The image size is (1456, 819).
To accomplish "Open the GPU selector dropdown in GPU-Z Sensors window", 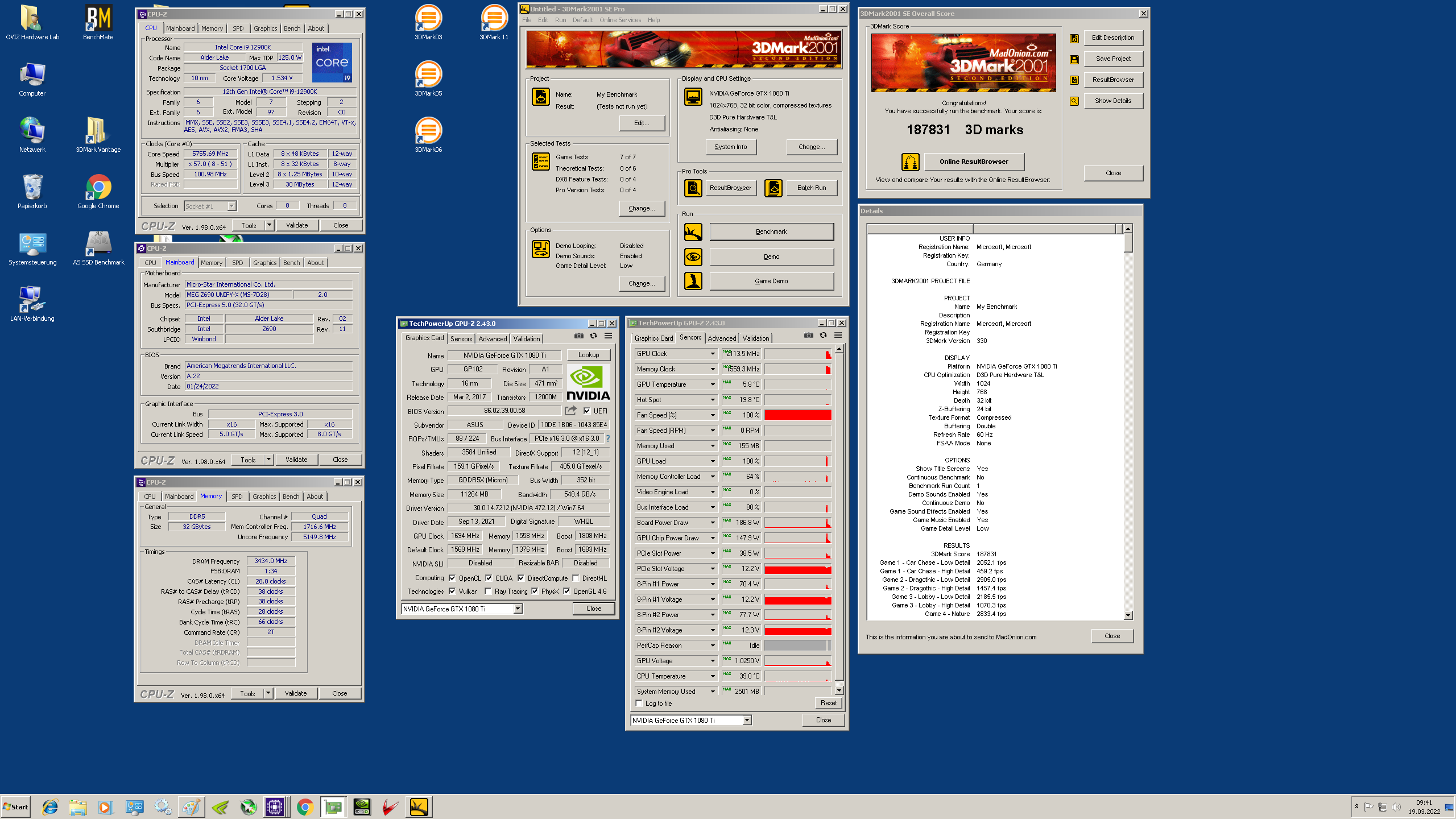I will click(x=747, y=721).
